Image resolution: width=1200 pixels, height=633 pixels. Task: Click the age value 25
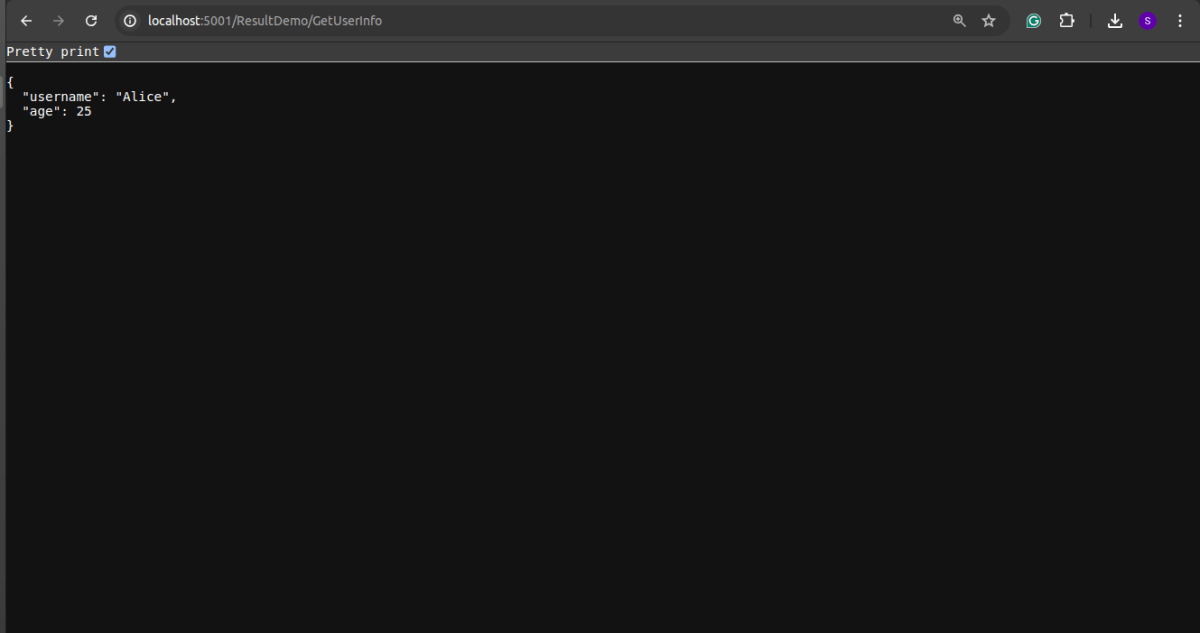(85, 111)
